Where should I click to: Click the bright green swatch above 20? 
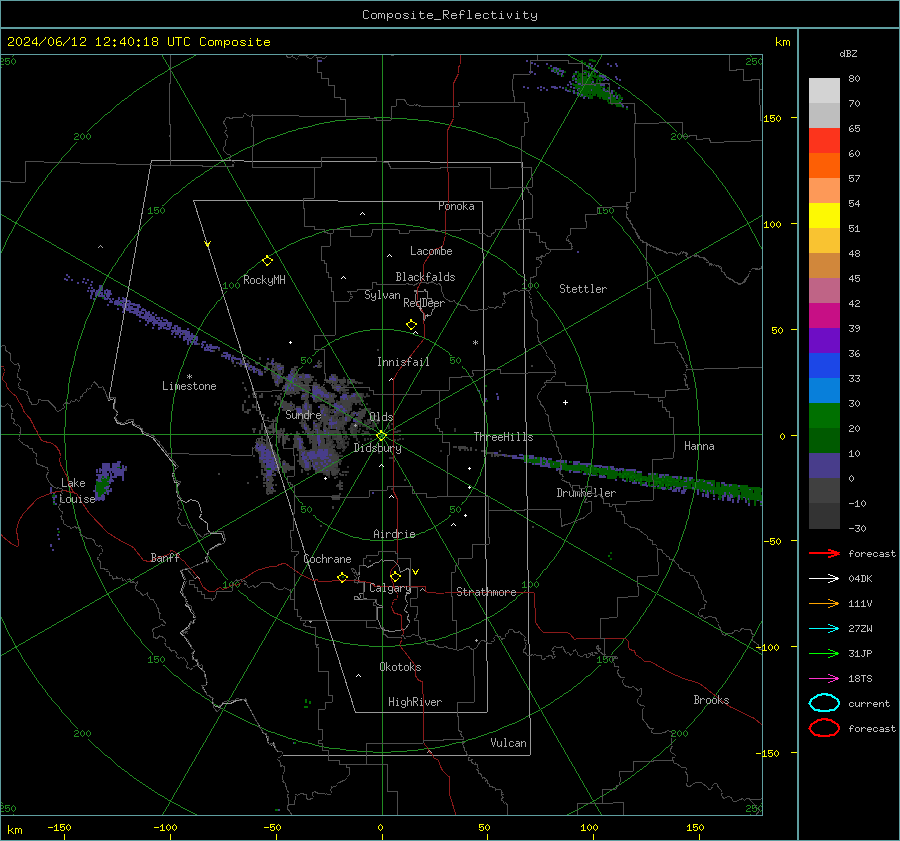click(x=824, y=416)
